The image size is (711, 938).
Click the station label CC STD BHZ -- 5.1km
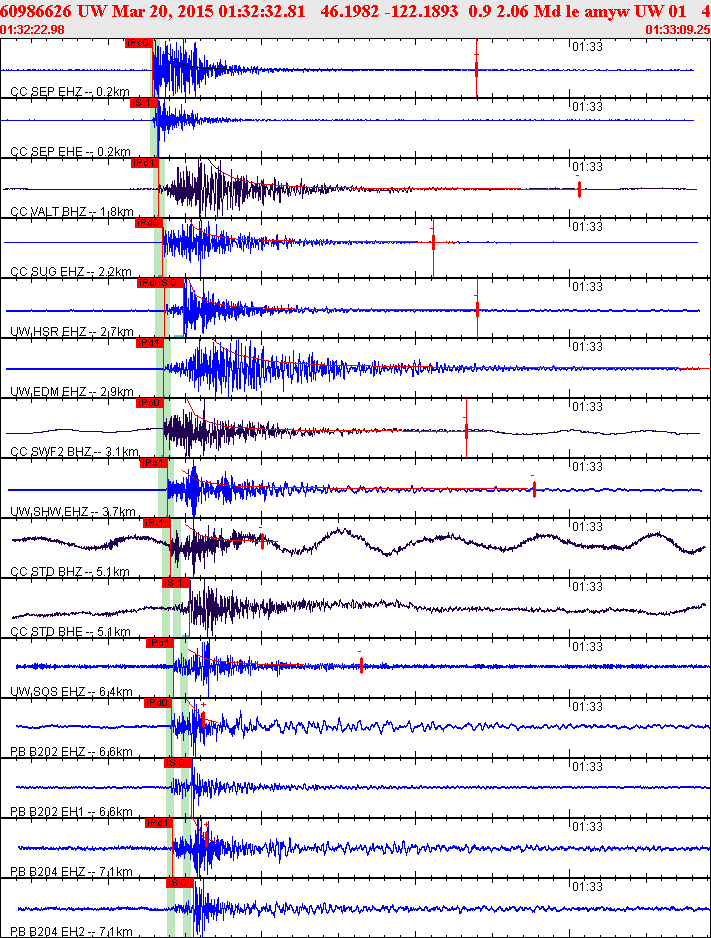click(x=70, y=571)
